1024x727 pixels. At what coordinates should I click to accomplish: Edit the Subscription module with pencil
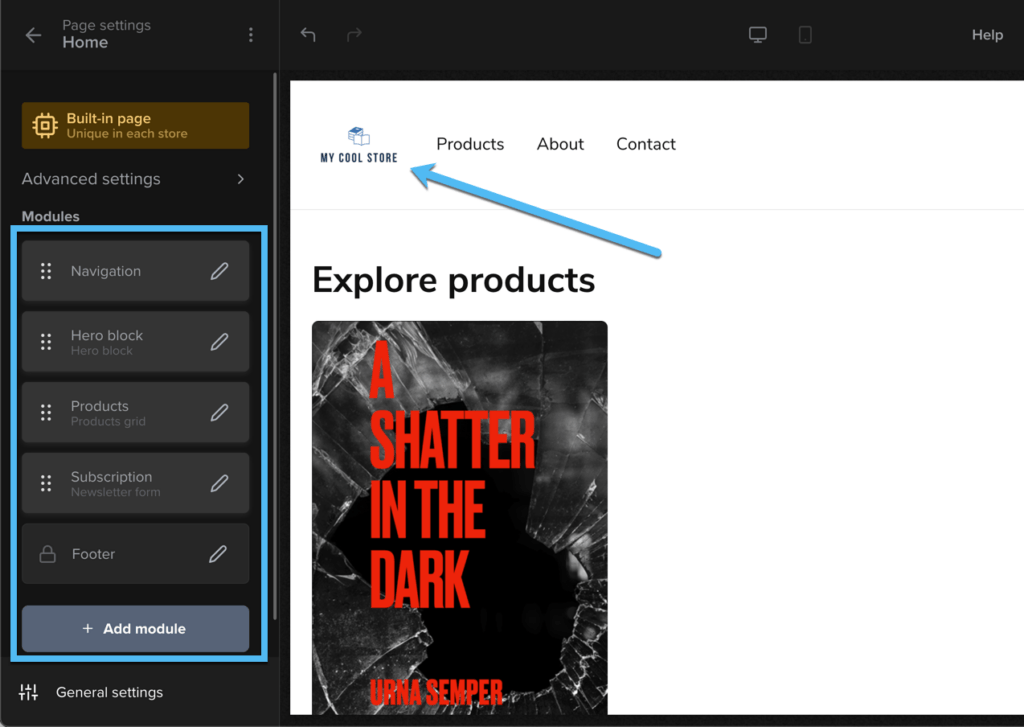point(219,483)
